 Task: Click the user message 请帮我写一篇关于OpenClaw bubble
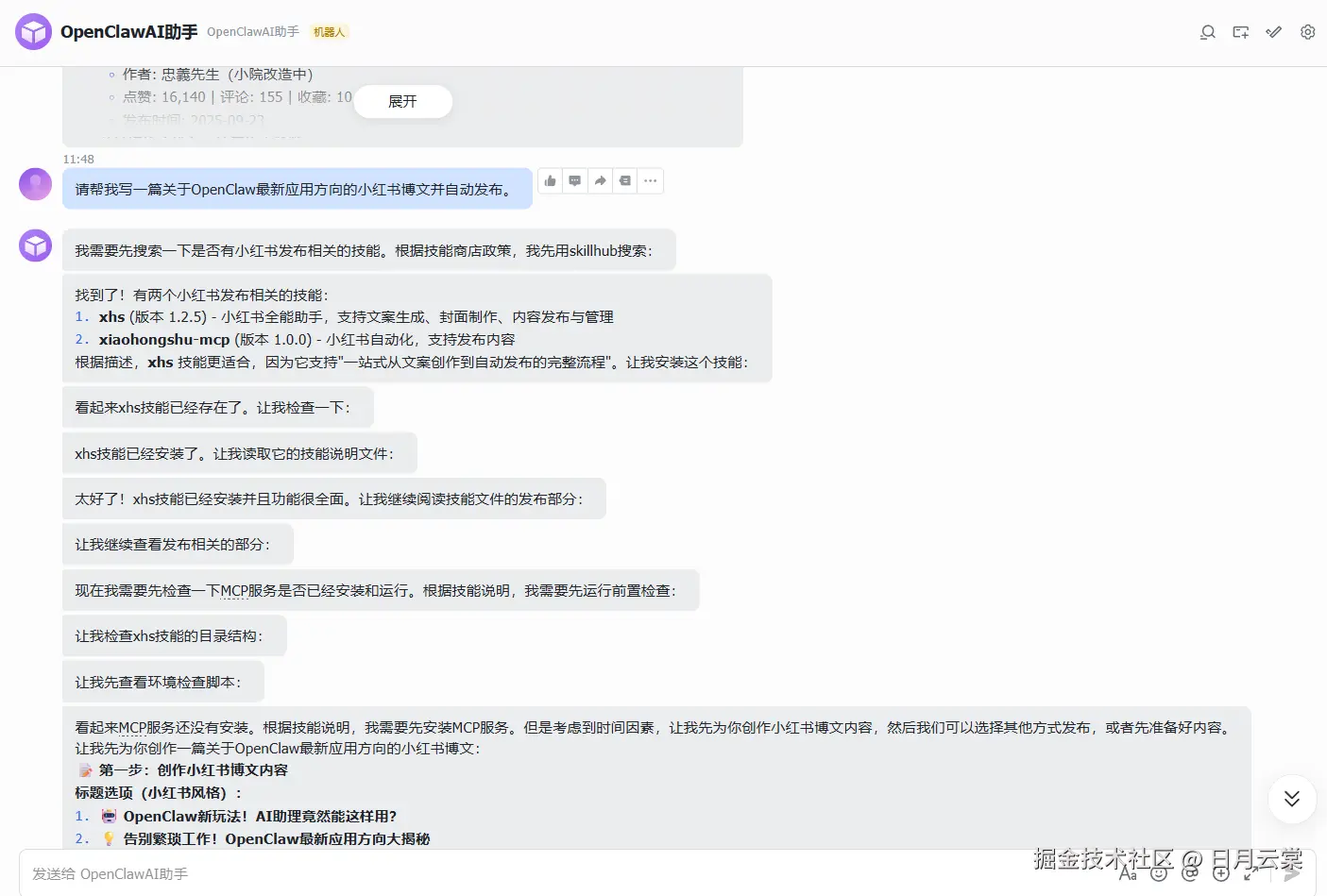[298, 189]
